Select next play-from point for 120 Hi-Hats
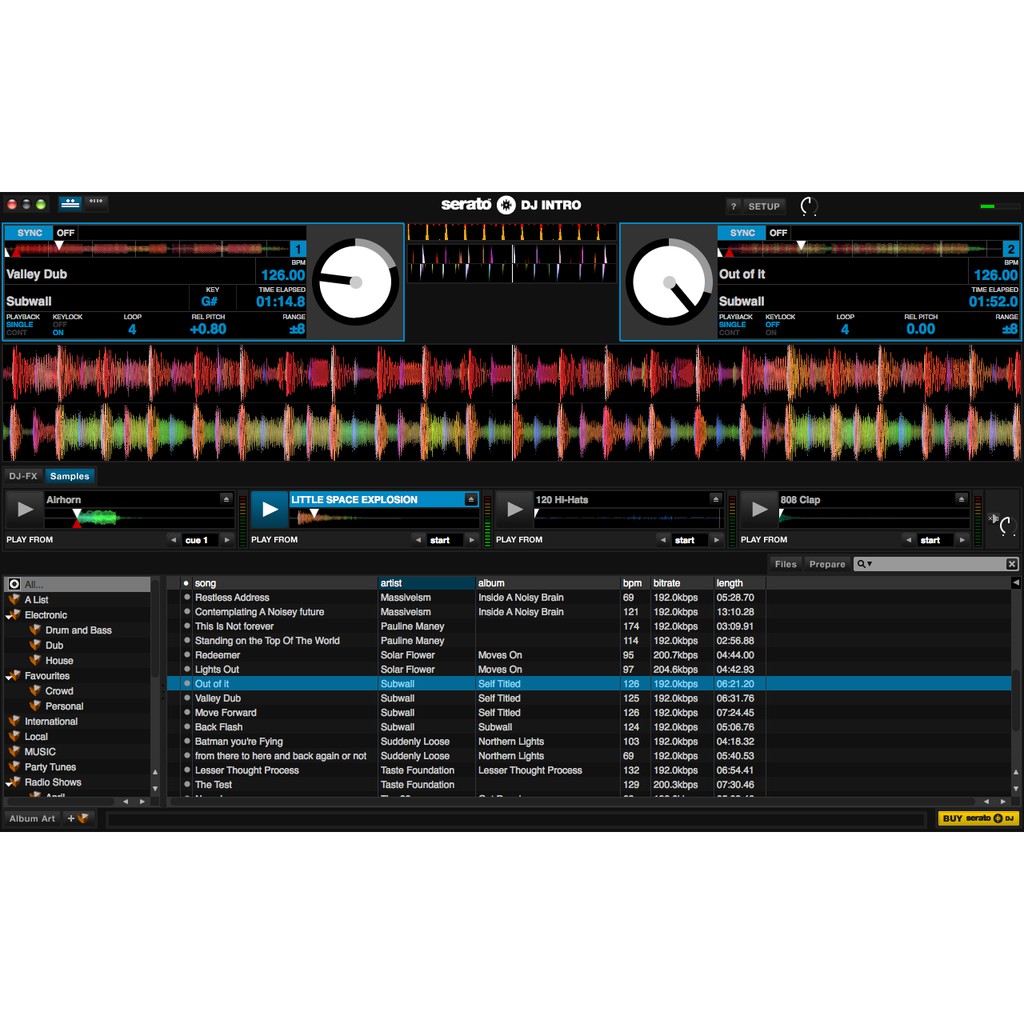The height and width of the screenshot is (1024, 1024). pos(716,540)
